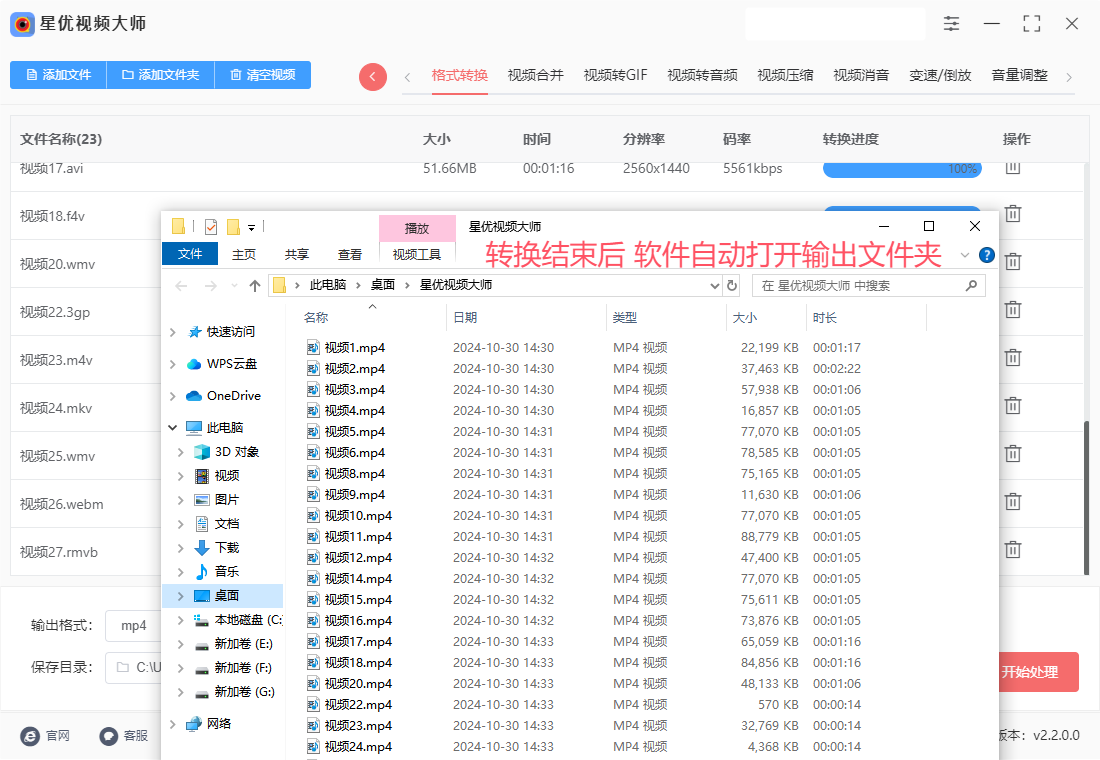Click the 保存目录 path field
The width and height of the screenshot is (1100, 760).
pyautogui.click(x=133, y=667)
